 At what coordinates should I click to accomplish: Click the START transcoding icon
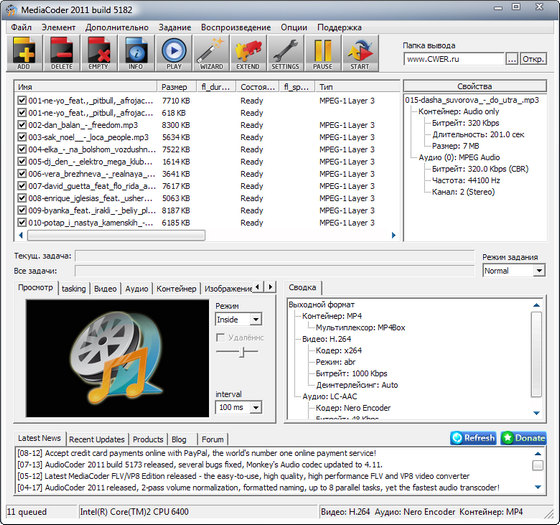(360, 53)
